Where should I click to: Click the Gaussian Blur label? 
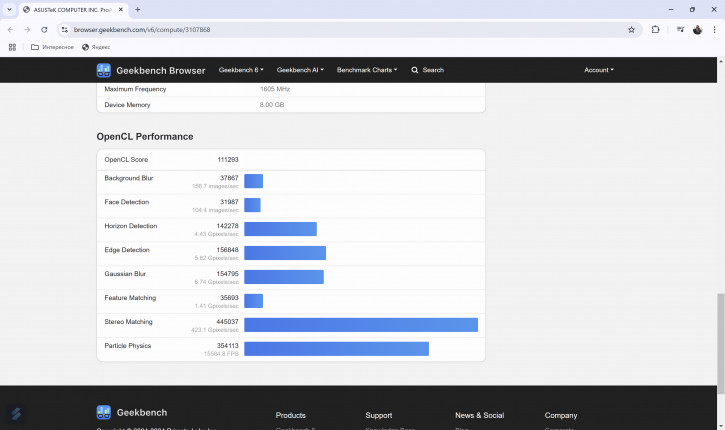pos(125,274)
